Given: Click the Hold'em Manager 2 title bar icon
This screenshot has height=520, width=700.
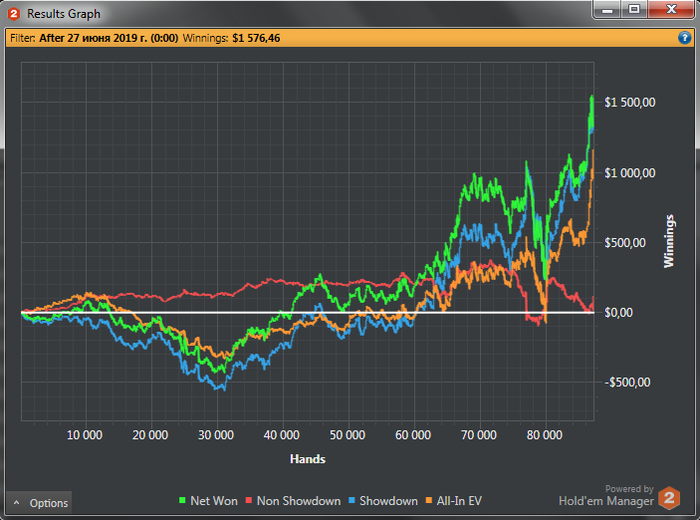Looking at the screenshot, I should coord(14,14).
